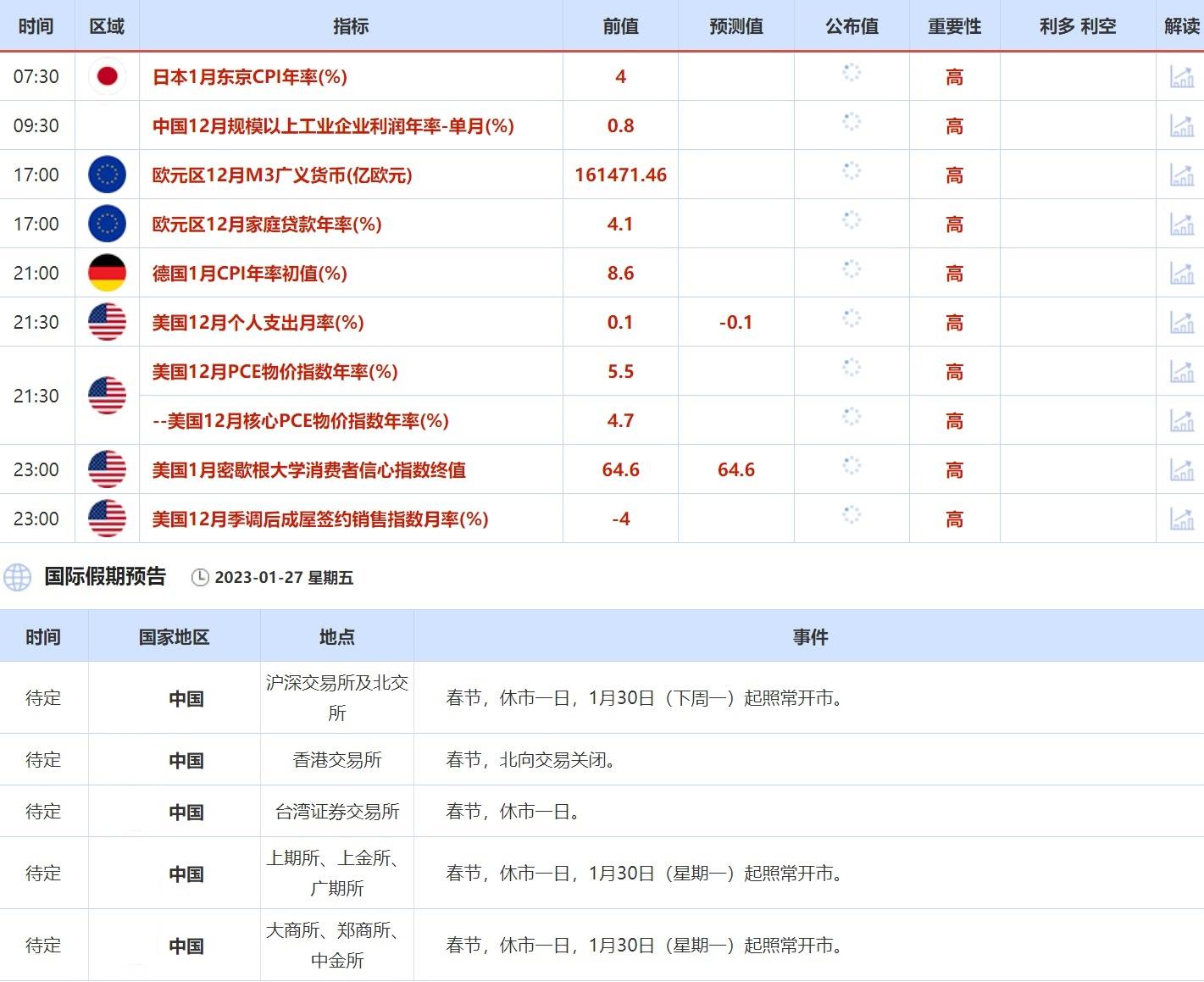Click the 公布值 column header
1204x982 pixels.
[852, 26]
